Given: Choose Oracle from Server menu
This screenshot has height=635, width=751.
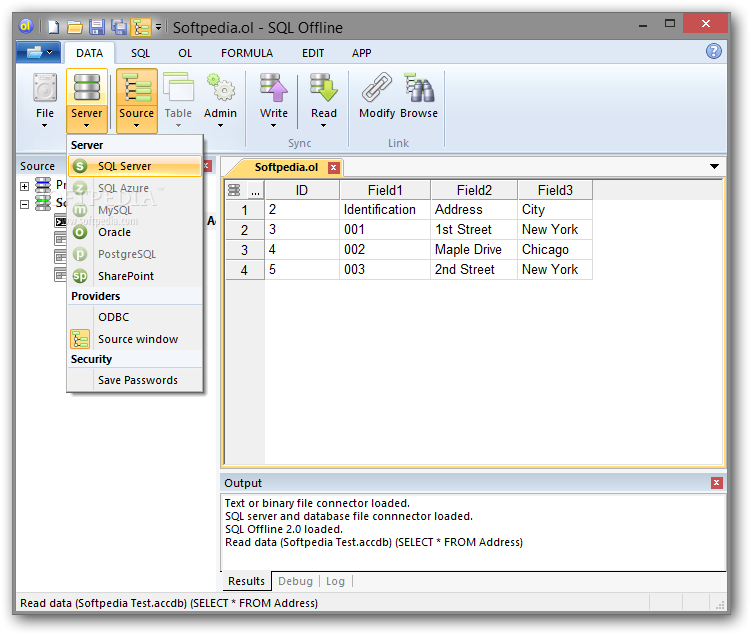Looking at the screenshot, I should click(x=135, y=232).
